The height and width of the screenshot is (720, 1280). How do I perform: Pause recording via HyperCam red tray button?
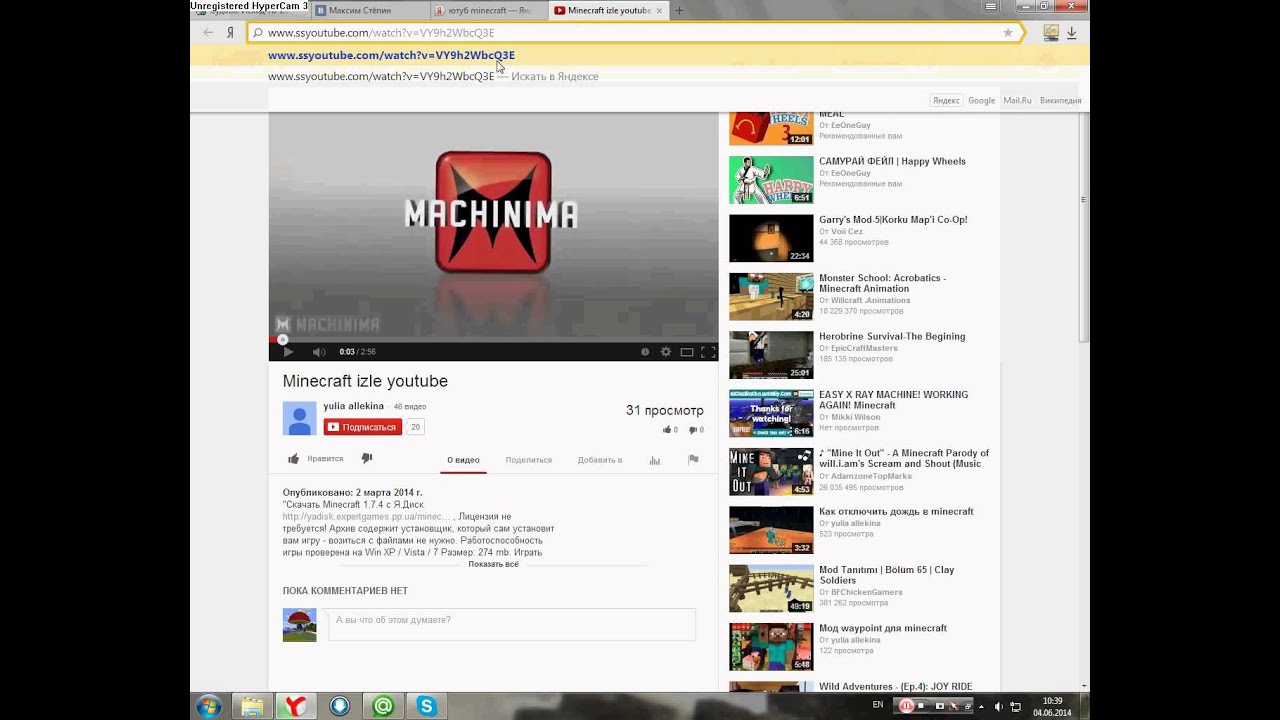pos(905,706)
